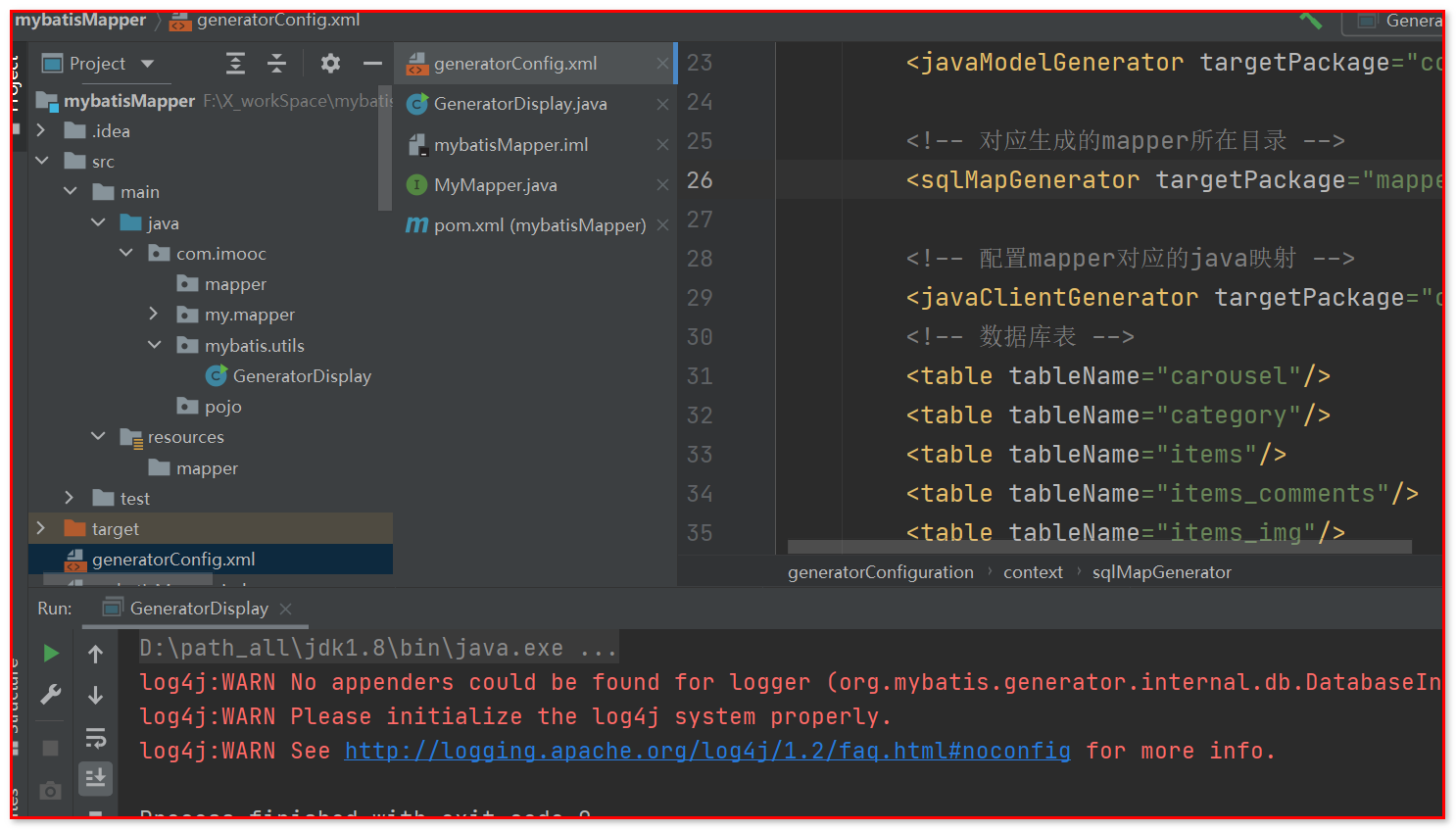The width and height of the screenshot is (1456, 830).
Task: Open the Project panel settings gear
Action: pyautogui.click(x=330, y=64)
